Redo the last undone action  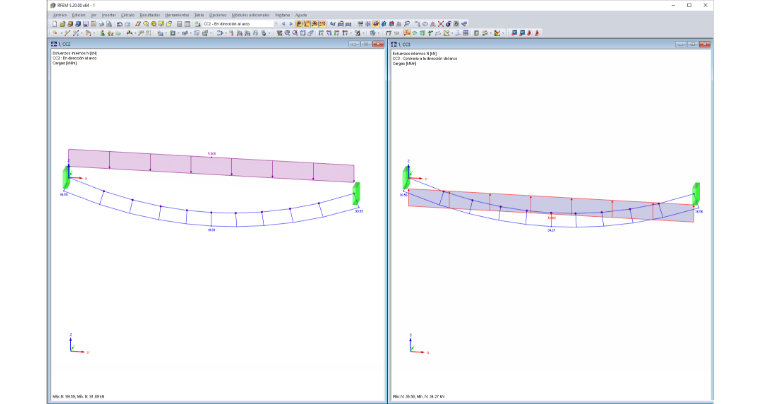pyautogui.click(x=127, y=24)
